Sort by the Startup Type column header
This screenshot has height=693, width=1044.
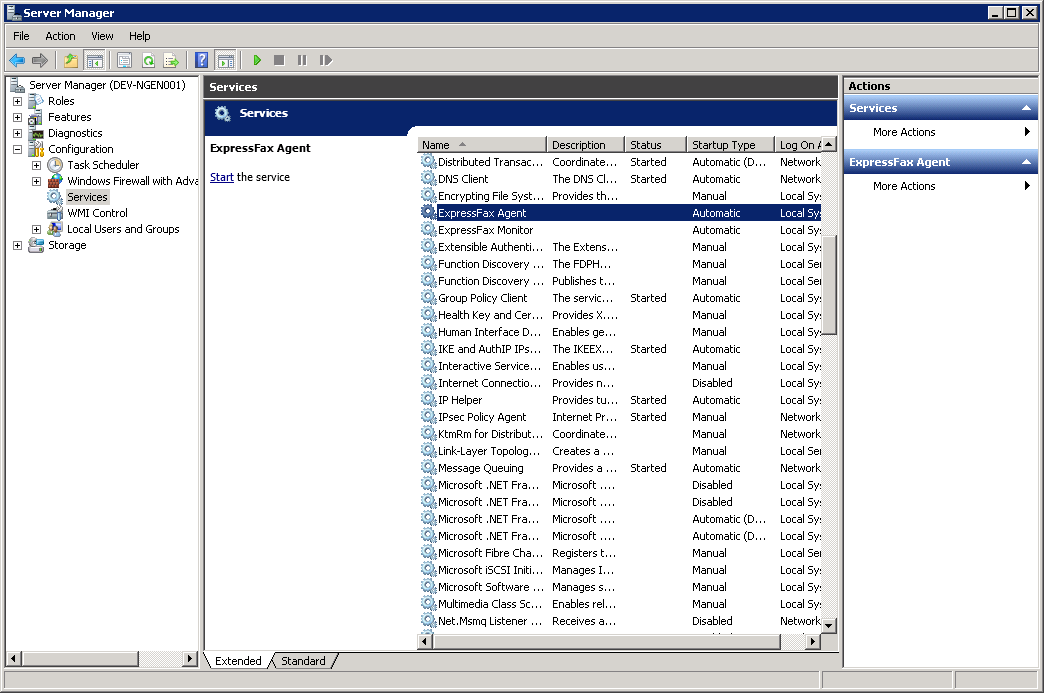click(730, 144)
